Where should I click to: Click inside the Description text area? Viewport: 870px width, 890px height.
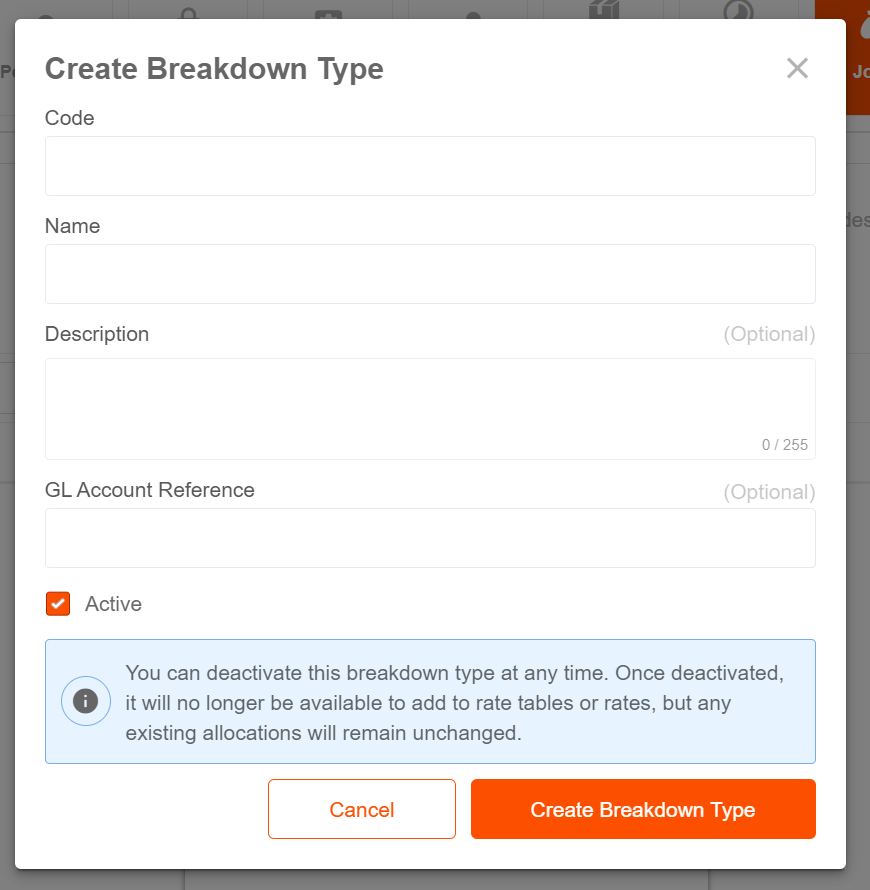click(430, 409)
